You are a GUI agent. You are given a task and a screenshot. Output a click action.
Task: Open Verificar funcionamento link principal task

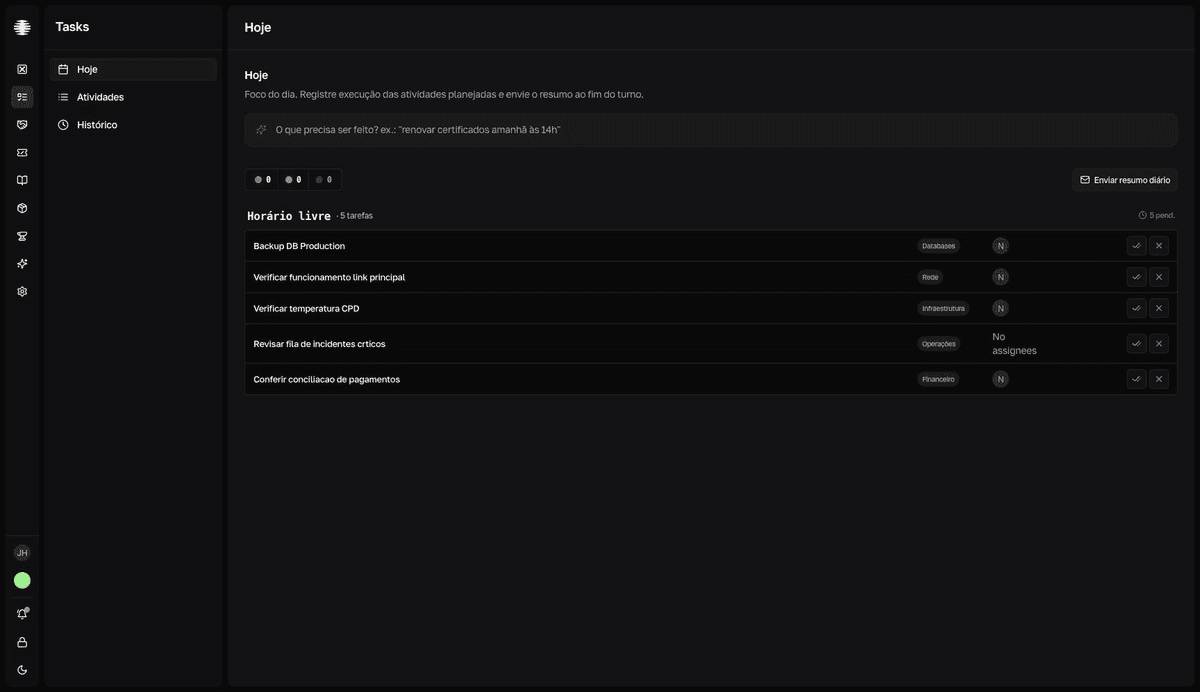[329, 277]
